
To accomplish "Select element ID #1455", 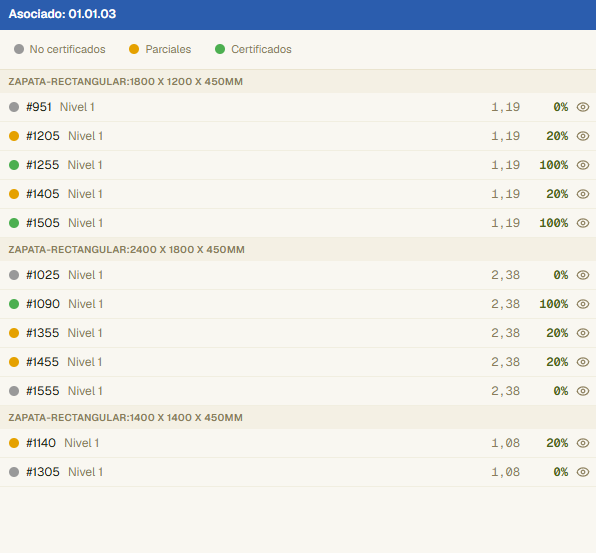I will click(x=43, y=362).
